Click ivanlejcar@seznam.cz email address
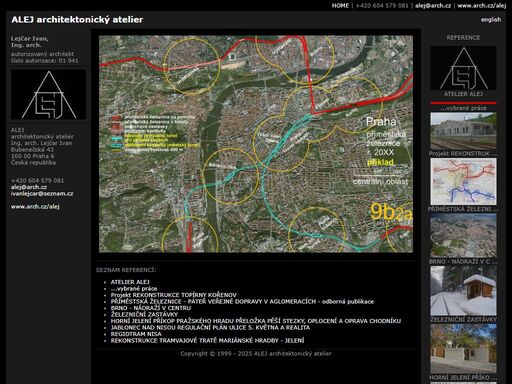 point(42,194)
